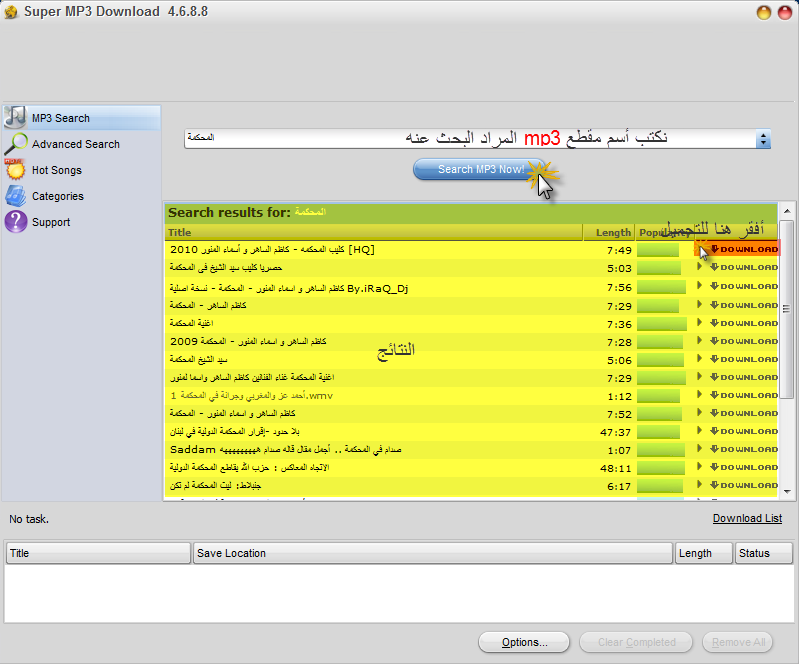The height and width of the screenshot is (664, 799).
Task: Download the 7:49 song marked [HQ]
Action: pyautogui.click(x=744, y=249)
